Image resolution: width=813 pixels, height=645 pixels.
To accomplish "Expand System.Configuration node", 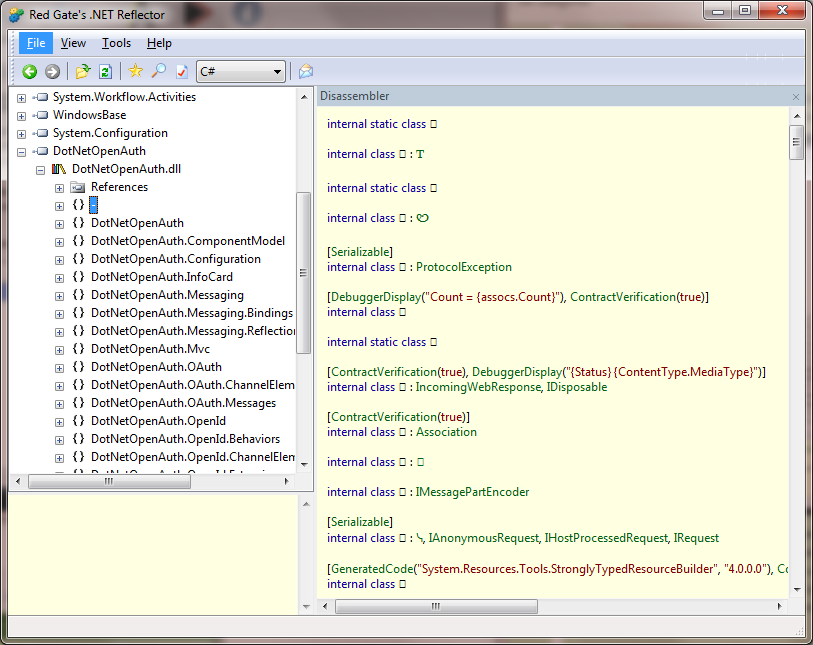I will tap(21, 134).
